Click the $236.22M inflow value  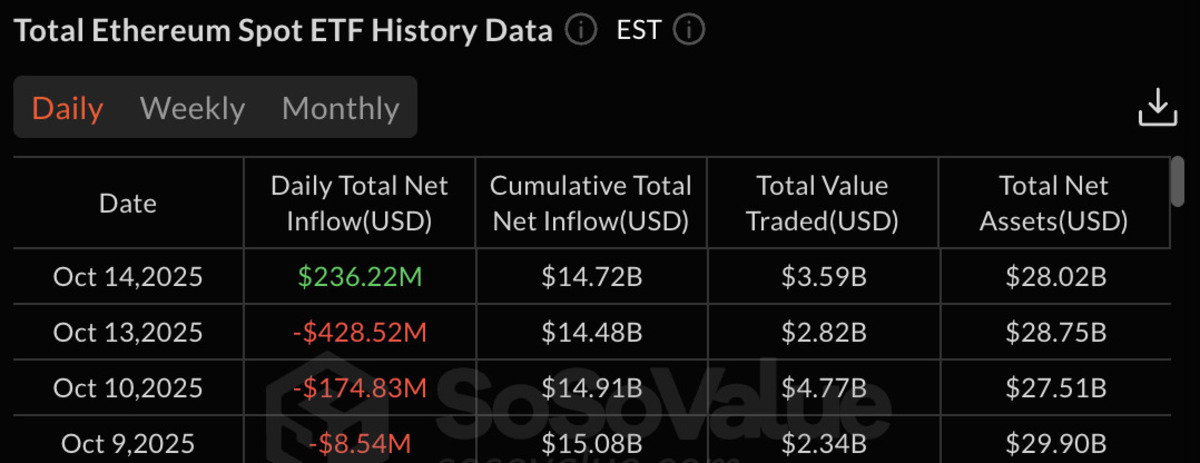[359, 277]
